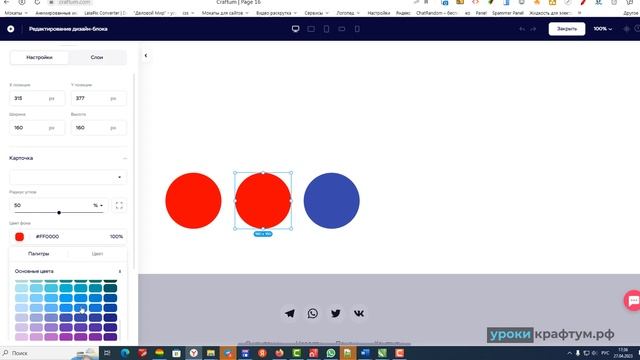
Task: Click the browser reload icon
Action: [x=37, y=2]
